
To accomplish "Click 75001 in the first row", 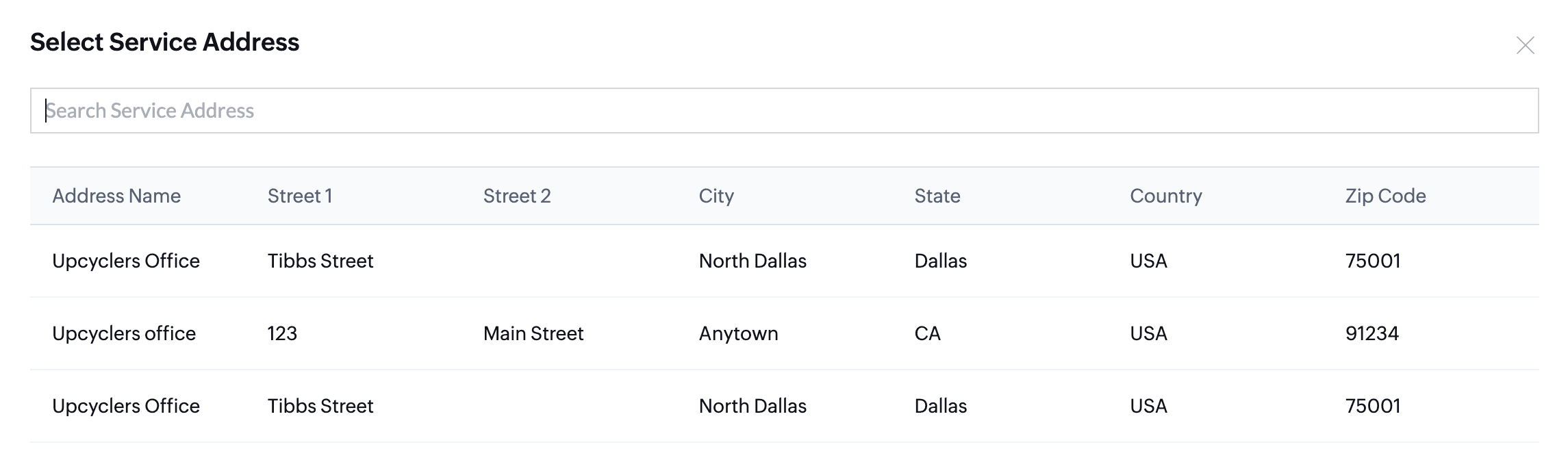I will point(1373,261).
